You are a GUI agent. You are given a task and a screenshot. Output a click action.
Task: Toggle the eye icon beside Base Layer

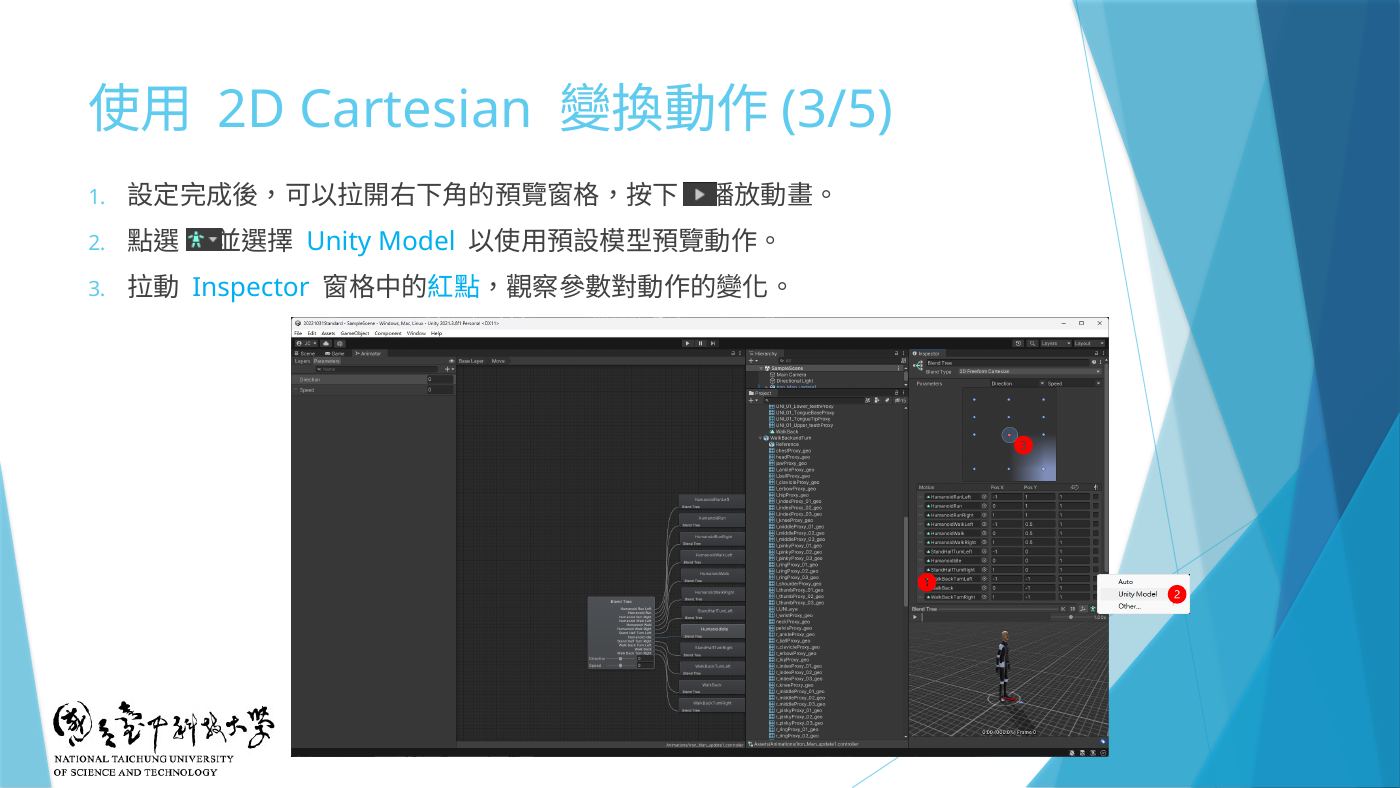coord(452,360)
